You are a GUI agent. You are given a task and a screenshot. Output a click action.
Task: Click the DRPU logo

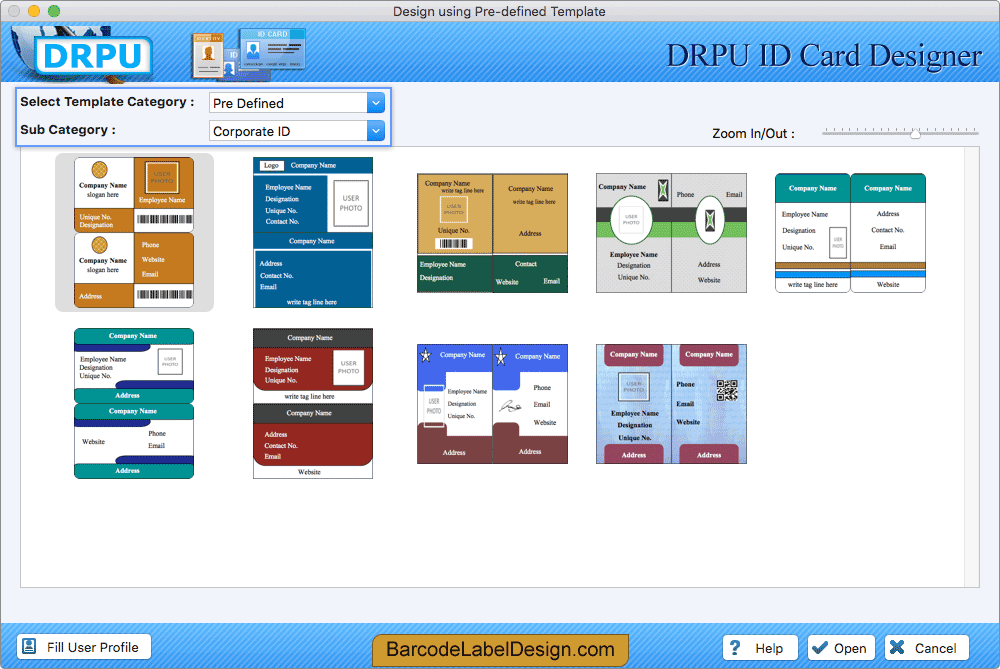(x=93, y=55)
